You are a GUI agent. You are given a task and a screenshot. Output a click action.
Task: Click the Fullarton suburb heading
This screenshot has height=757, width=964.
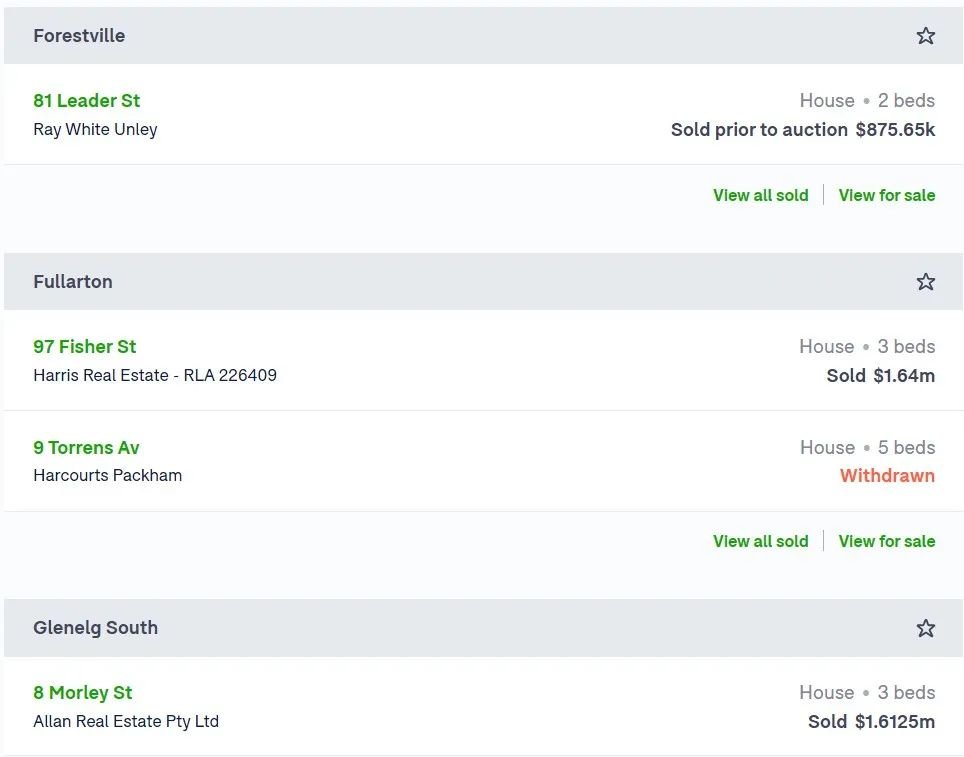click(73, 282)
